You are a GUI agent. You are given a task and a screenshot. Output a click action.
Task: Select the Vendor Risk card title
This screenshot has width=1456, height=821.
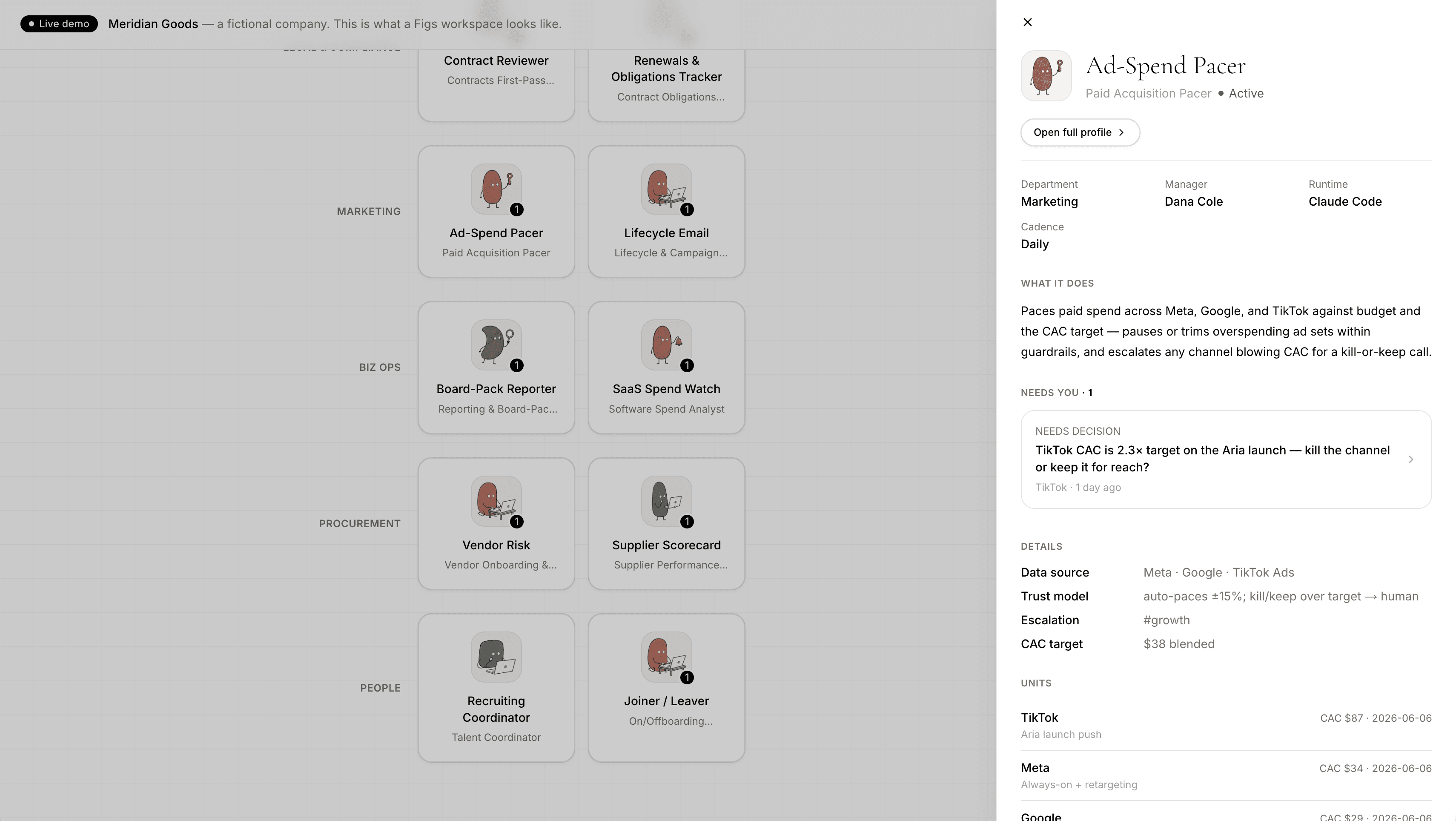point(496,545)
